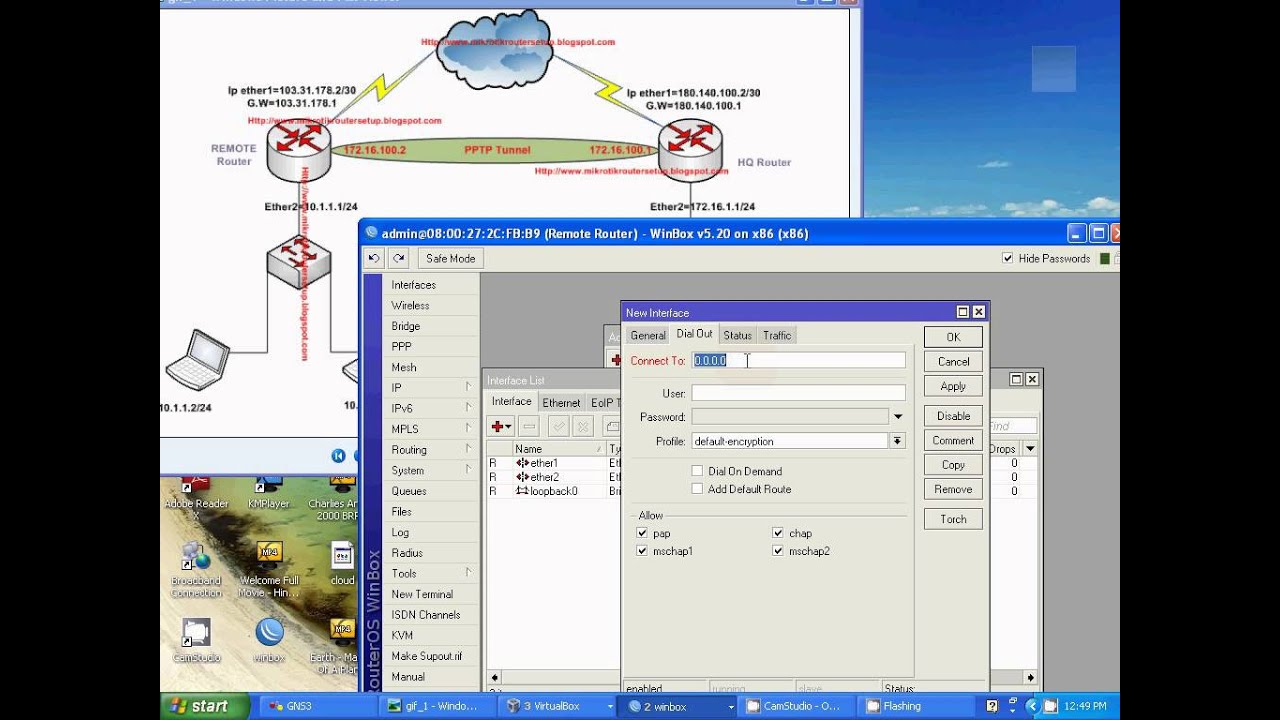Uncheck the chap authentication checkbox
Screen dimensions: 1280x720
tap(777, 533)
